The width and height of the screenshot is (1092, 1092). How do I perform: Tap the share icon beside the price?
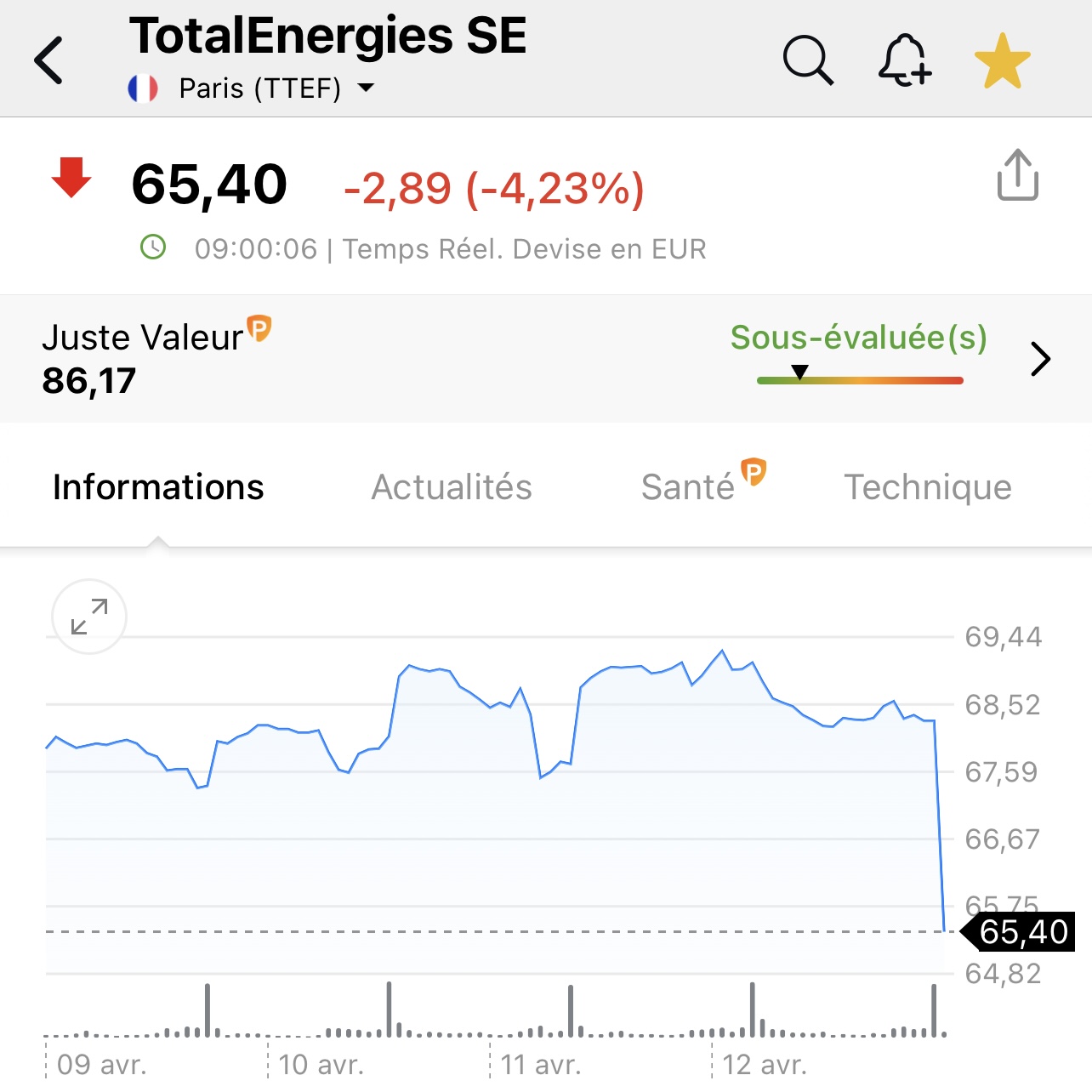(1018, 175)
